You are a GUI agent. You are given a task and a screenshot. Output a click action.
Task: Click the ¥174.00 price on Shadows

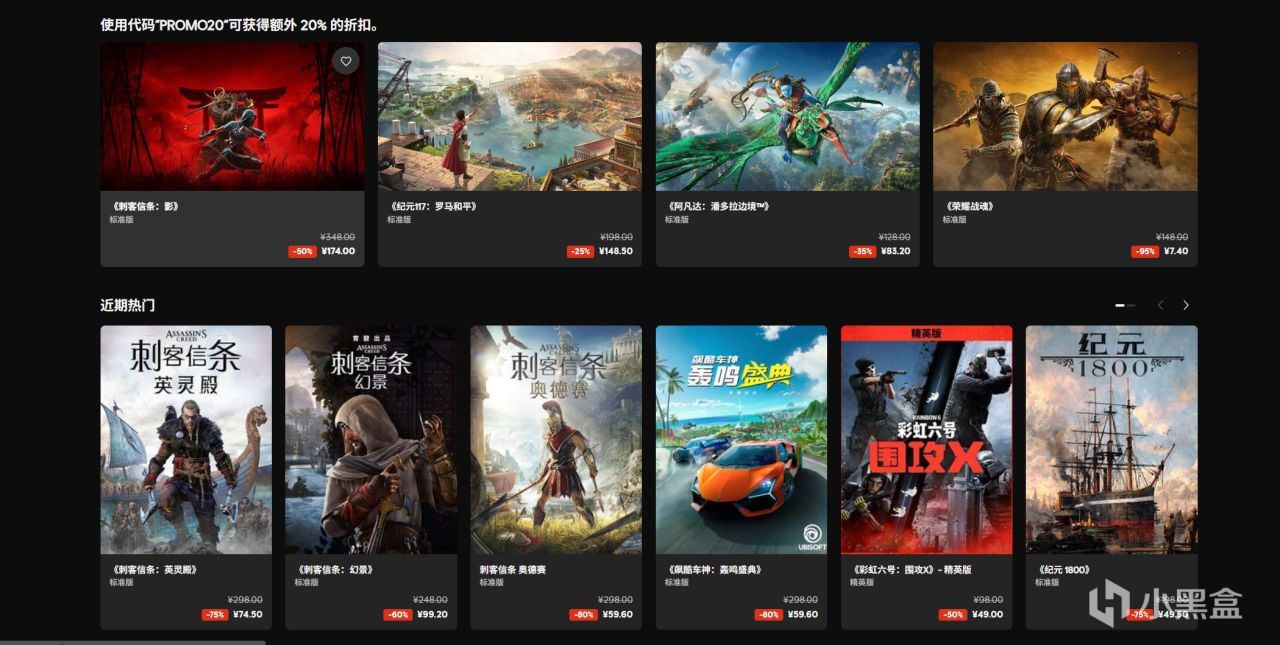click(338, 251)
